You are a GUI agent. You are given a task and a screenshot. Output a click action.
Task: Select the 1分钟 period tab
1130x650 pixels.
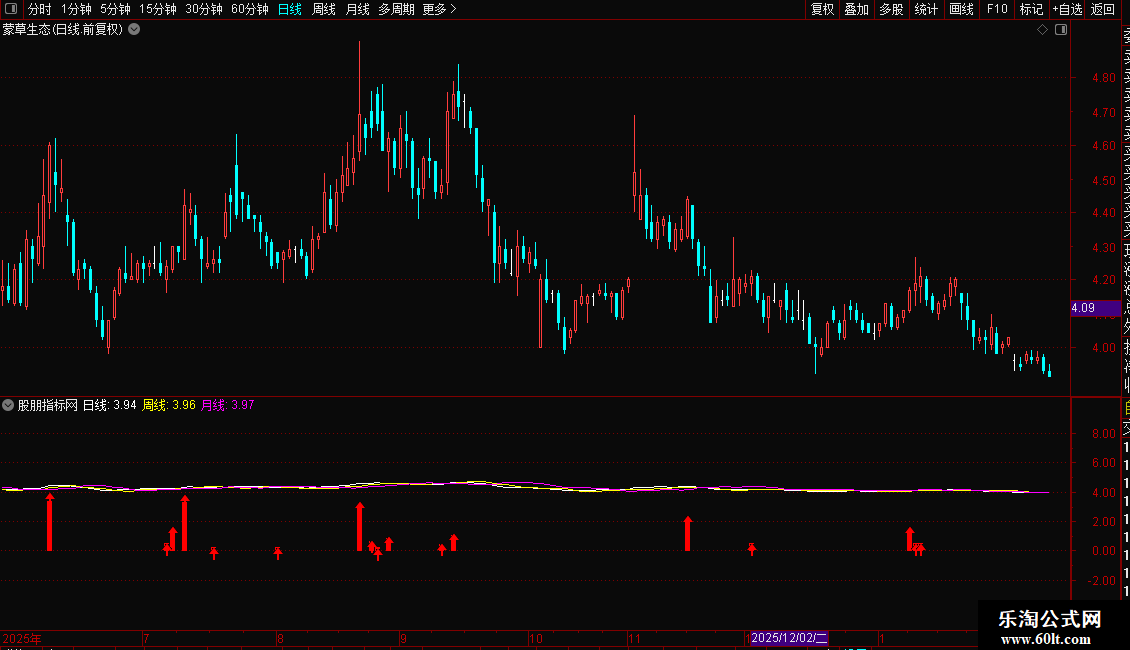coord(76,9)
